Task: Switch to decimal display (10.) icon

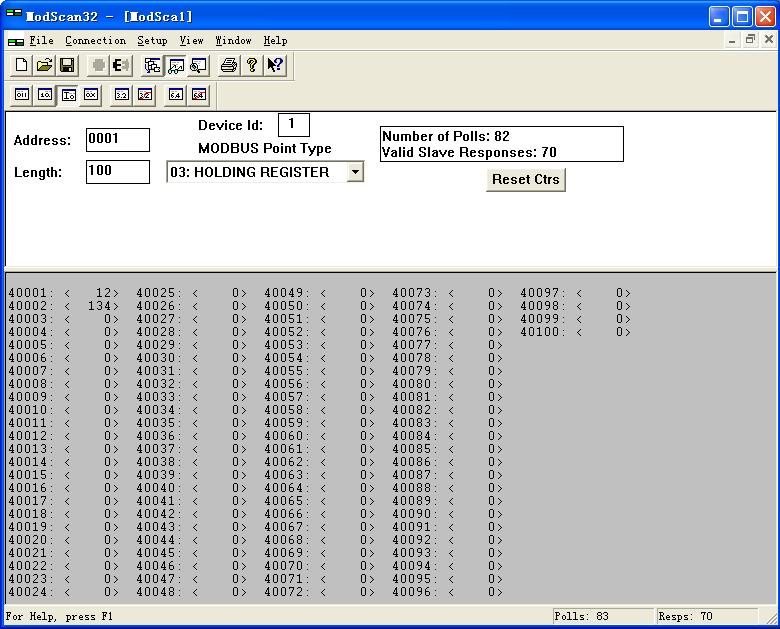Action: pyautogui.click(x=45, y=95)
